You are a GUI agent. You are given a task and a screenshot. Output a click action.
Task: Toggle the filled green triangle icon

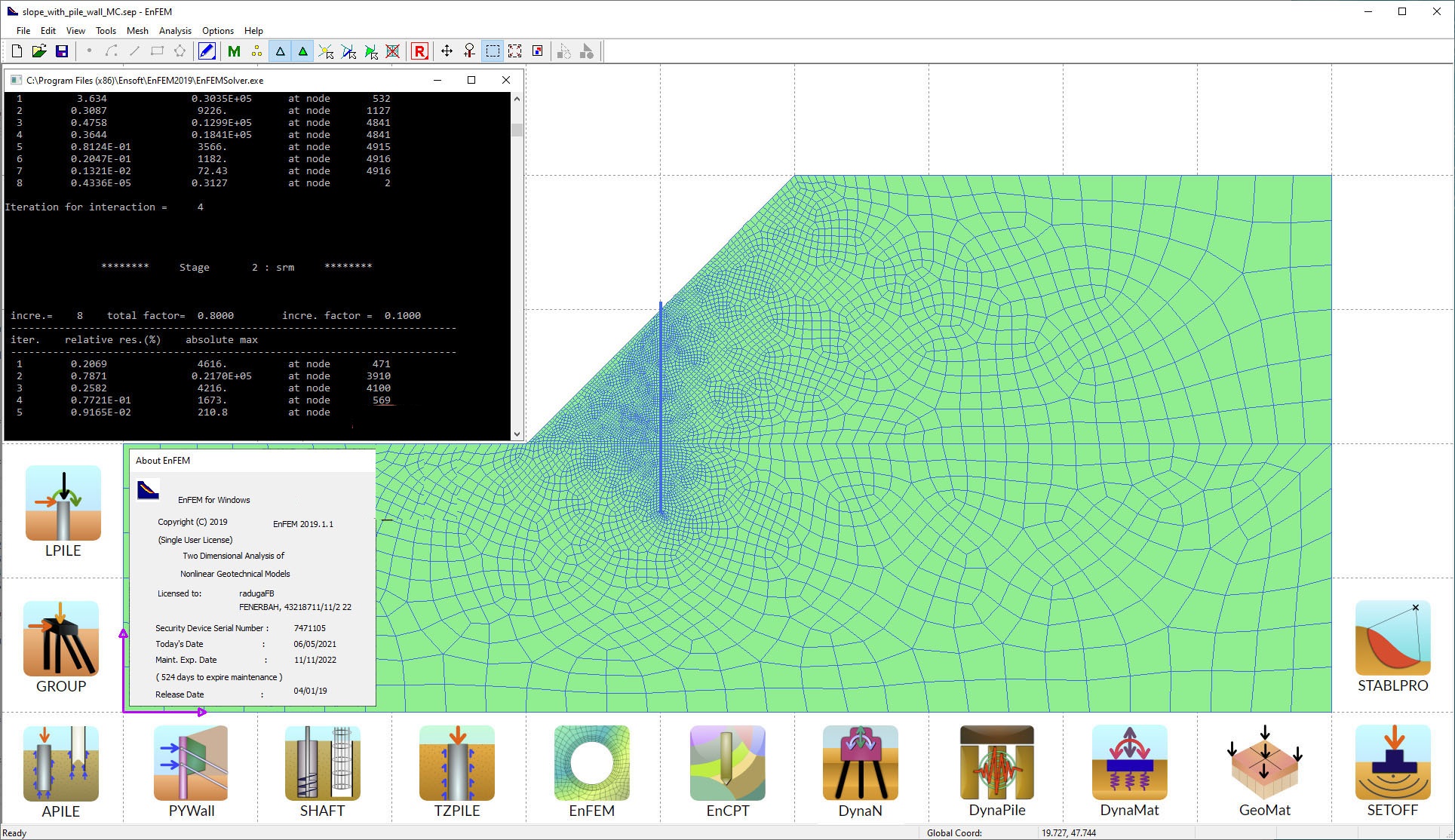coord(302,51)
